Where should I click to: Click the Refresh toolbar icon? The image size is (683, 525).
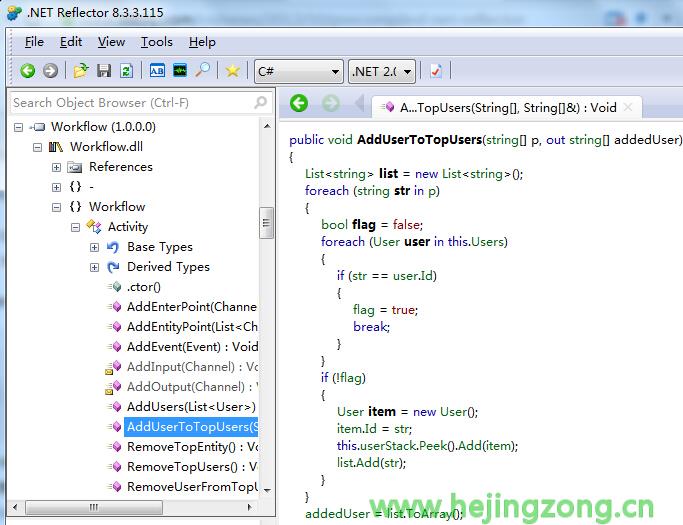(126, 70)
